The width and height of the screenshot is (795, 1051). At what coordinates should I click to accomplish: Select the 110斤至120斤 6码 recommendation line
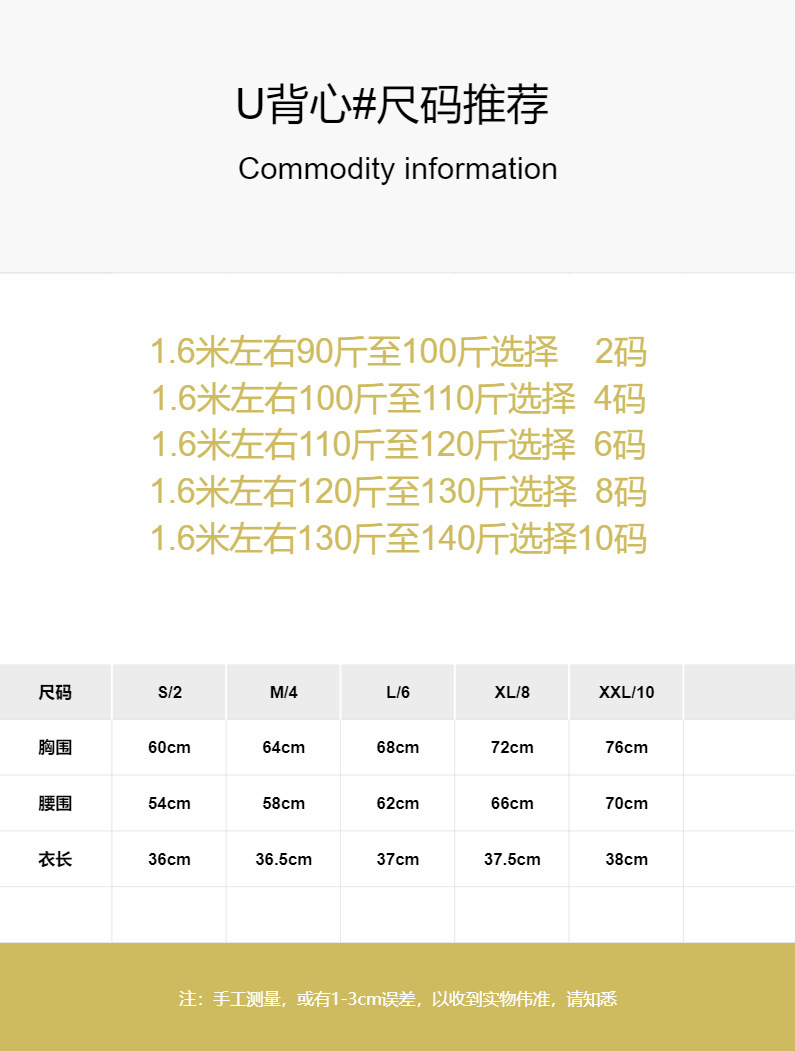[x=398, y=445]
